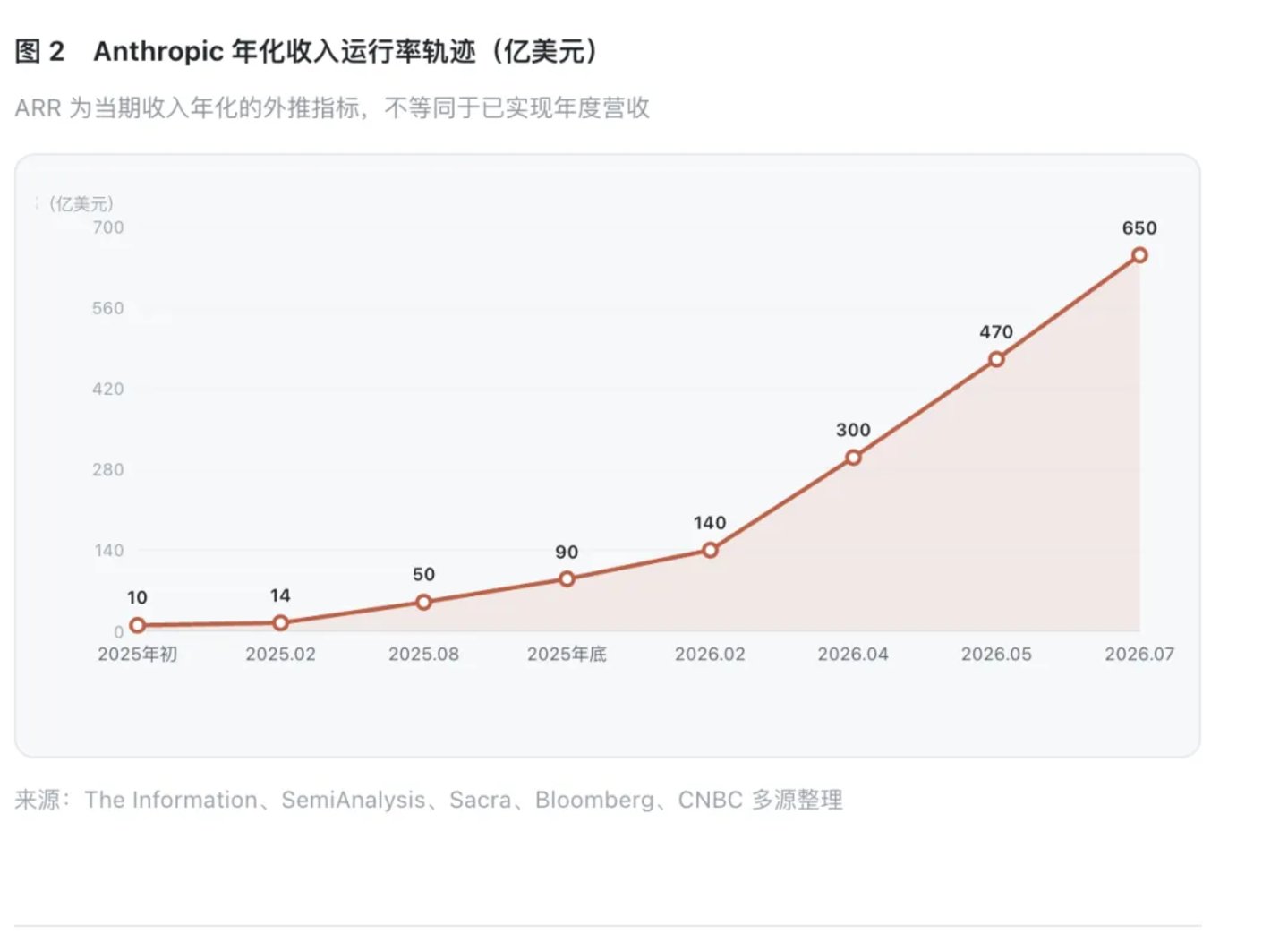The width and height of the screenshot is (1288, 951).
Task: Click the chart title 图 2 Anthropic 年化收入运行率轨迹
Action: tap(308, 52)
